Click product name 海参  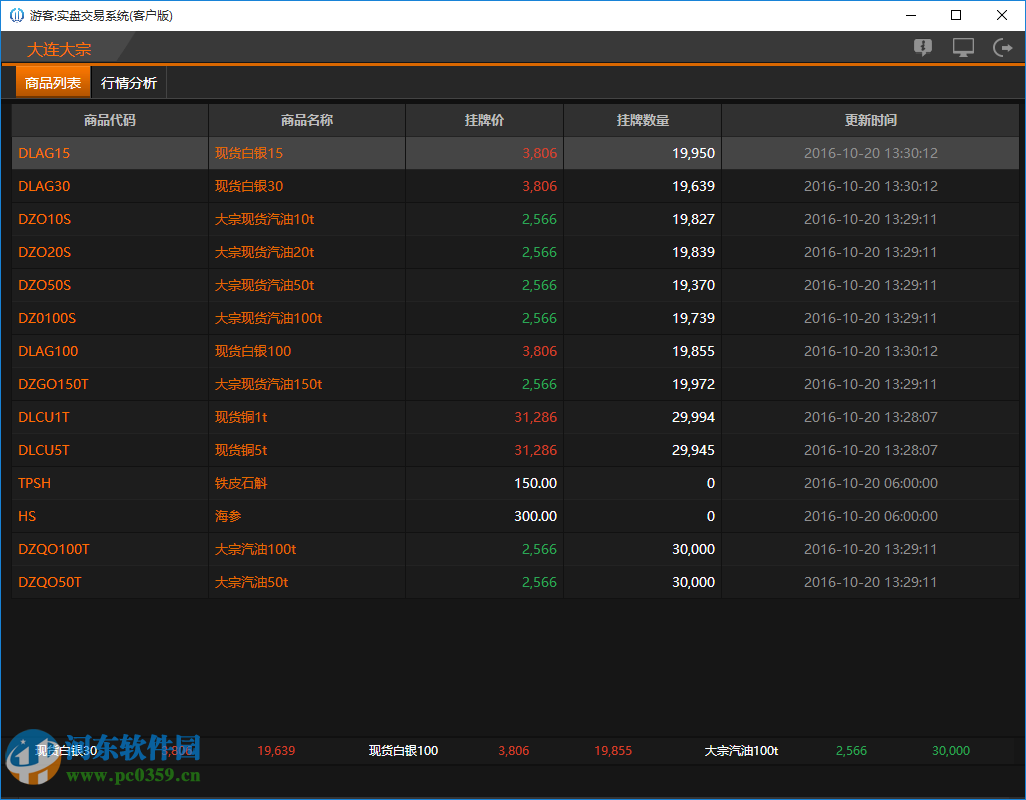[228, 516]
